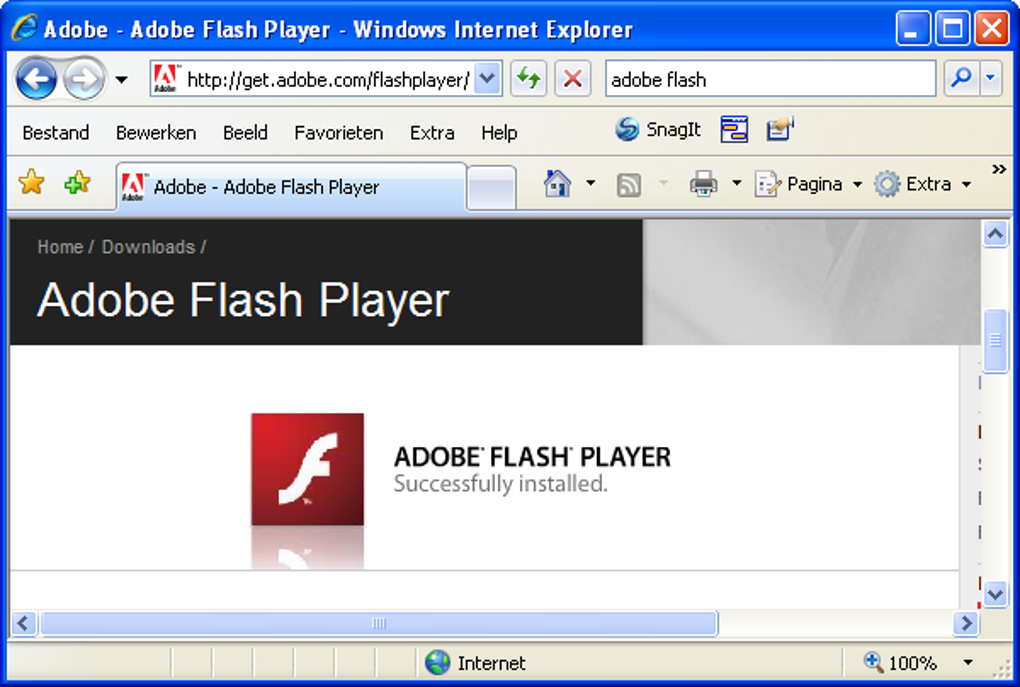
Task: Click the Add to Favorites green plus icon
Action: pyautogui.click(x=75, y=183)
